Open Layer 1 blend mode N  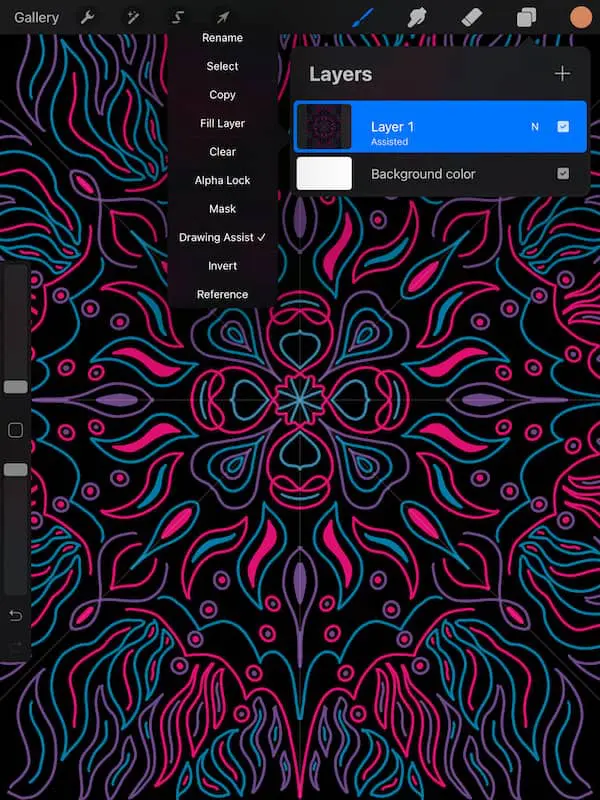point(535,127)
